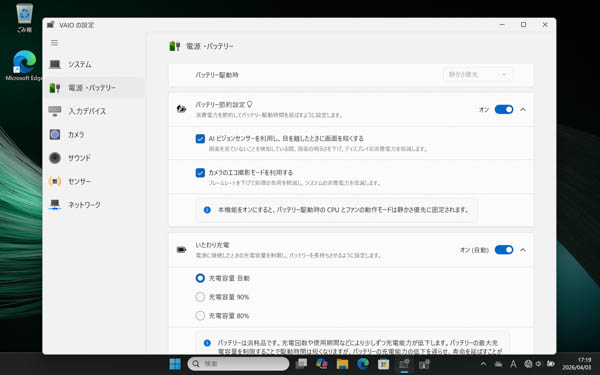Viewport: 600px width, 375px height.
Task: Click the info icon in battery lifespan note
Action: (x=207, y=343)
